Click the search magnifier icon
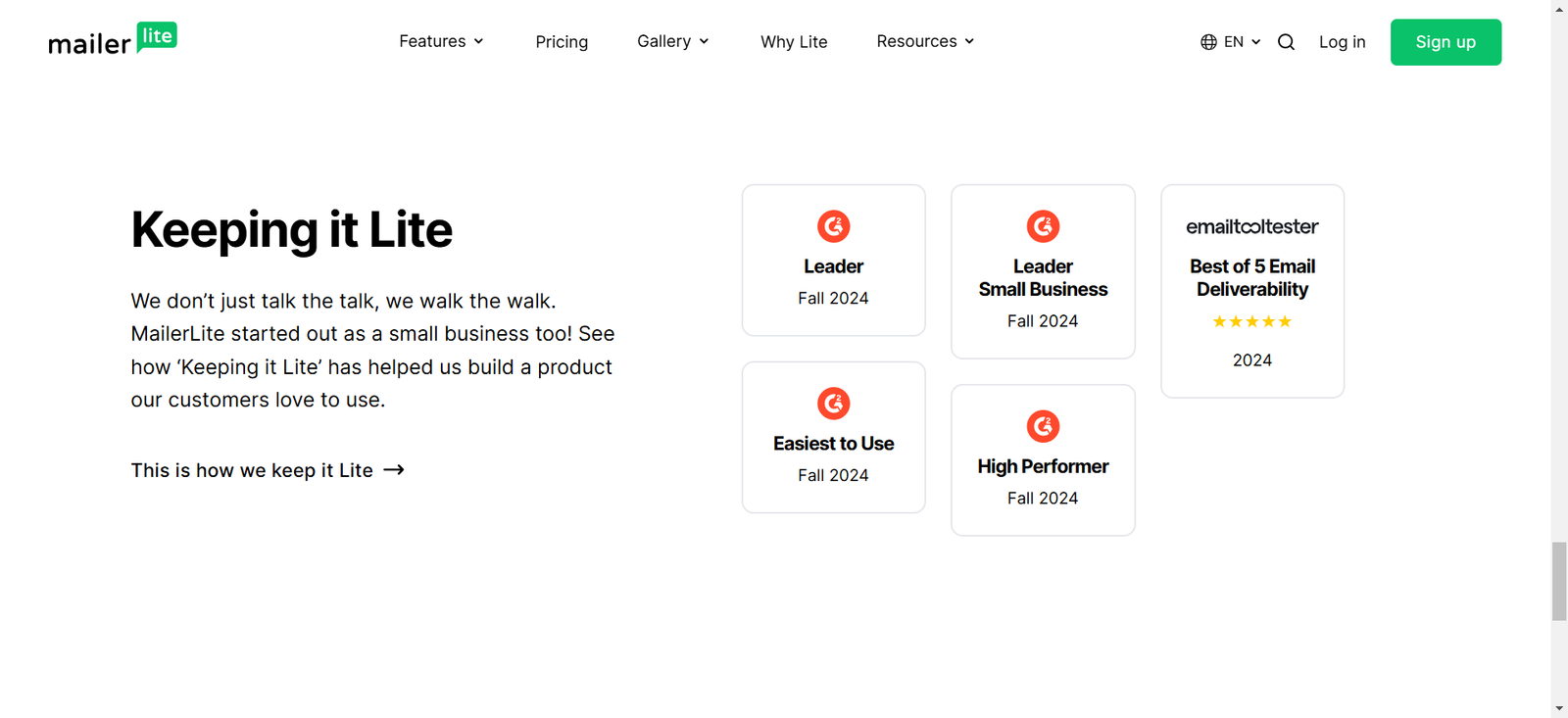Viewport: 1568px width, 718px height. tap(1287, 42)
